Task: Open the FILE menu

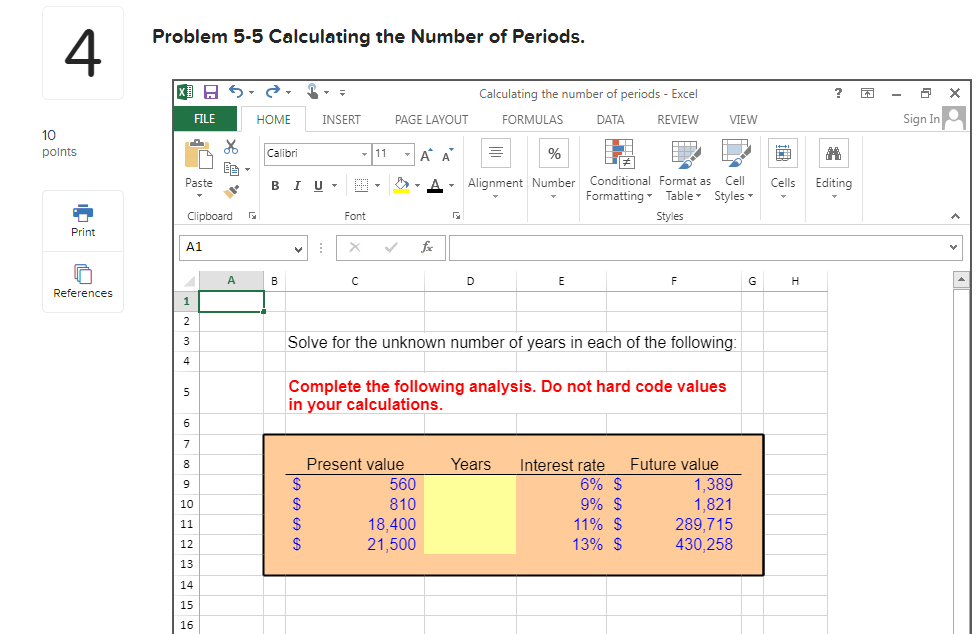Action: (x=204, y=117)
